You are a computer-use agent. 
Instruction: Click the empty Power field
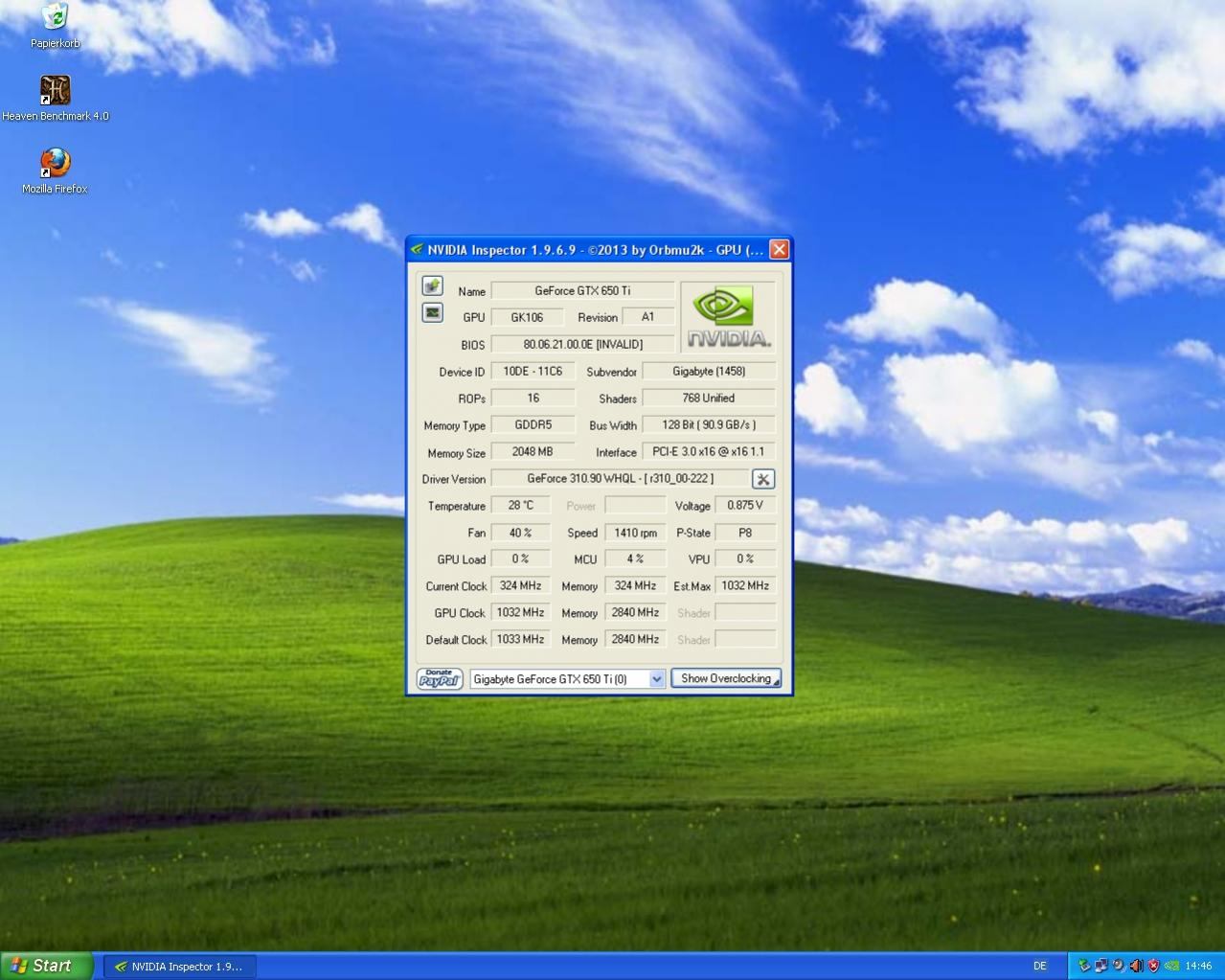635,505
